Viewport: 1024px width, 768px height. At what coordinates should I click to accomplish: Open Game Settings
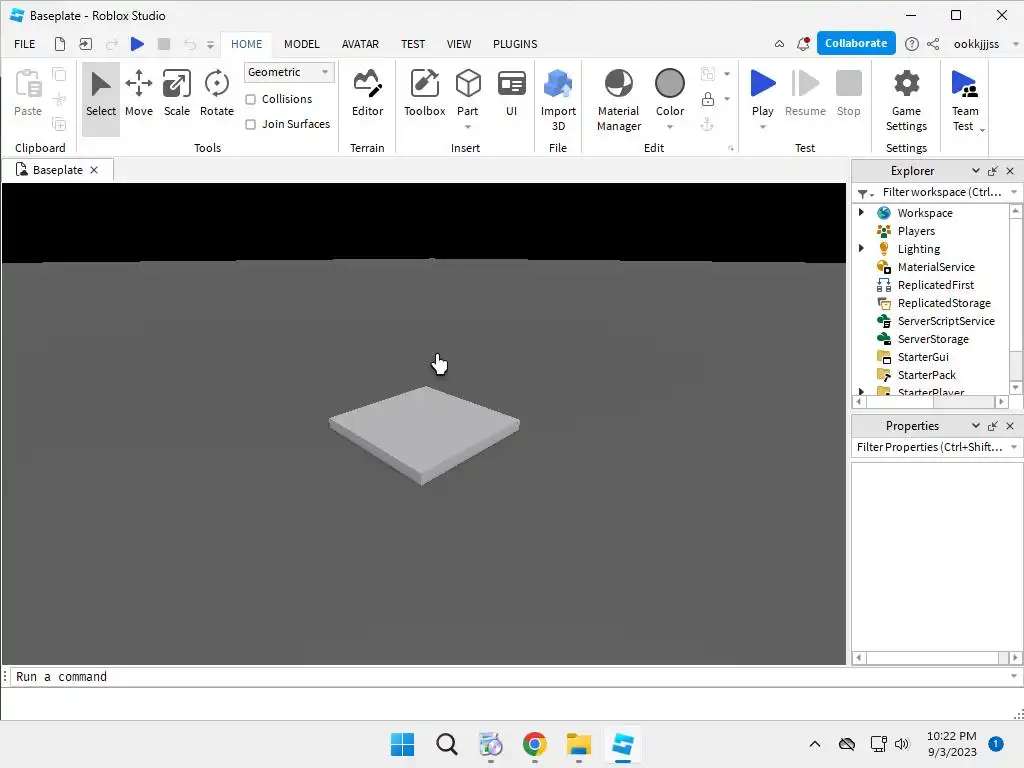[906, 99]
